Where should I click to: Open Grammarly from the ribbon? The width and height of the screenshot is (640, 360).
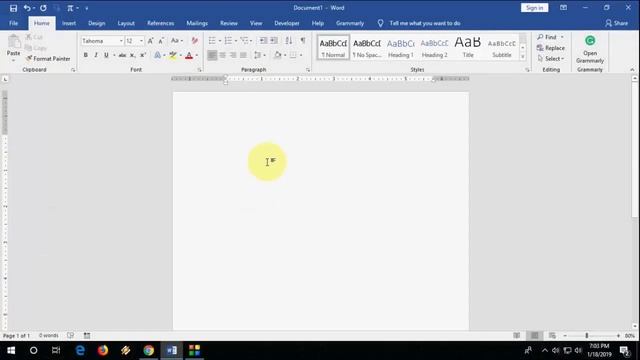pos(590,49)
